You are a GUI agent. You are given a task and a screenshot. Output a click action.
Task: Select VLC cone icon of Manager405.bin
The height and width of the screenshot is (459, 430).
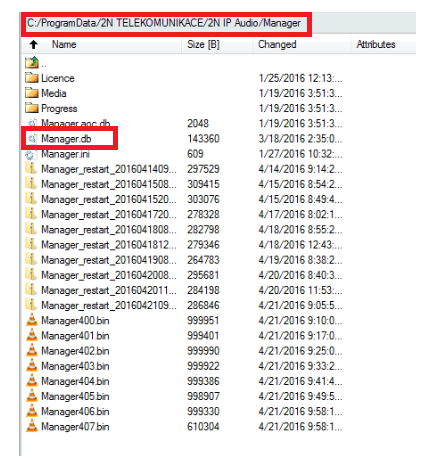(32, 396)
